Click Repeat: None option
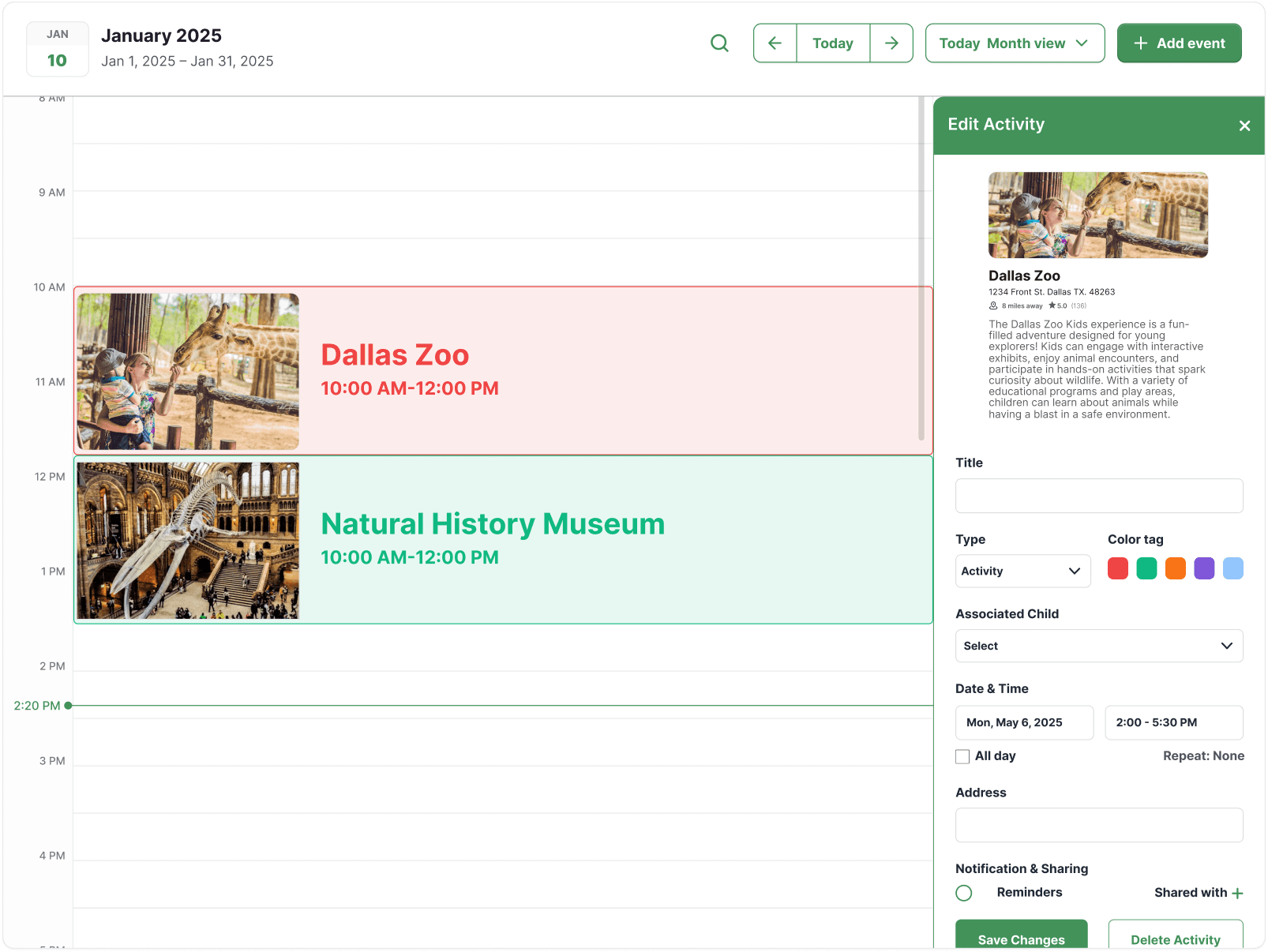 click(x=1203, y=755)
